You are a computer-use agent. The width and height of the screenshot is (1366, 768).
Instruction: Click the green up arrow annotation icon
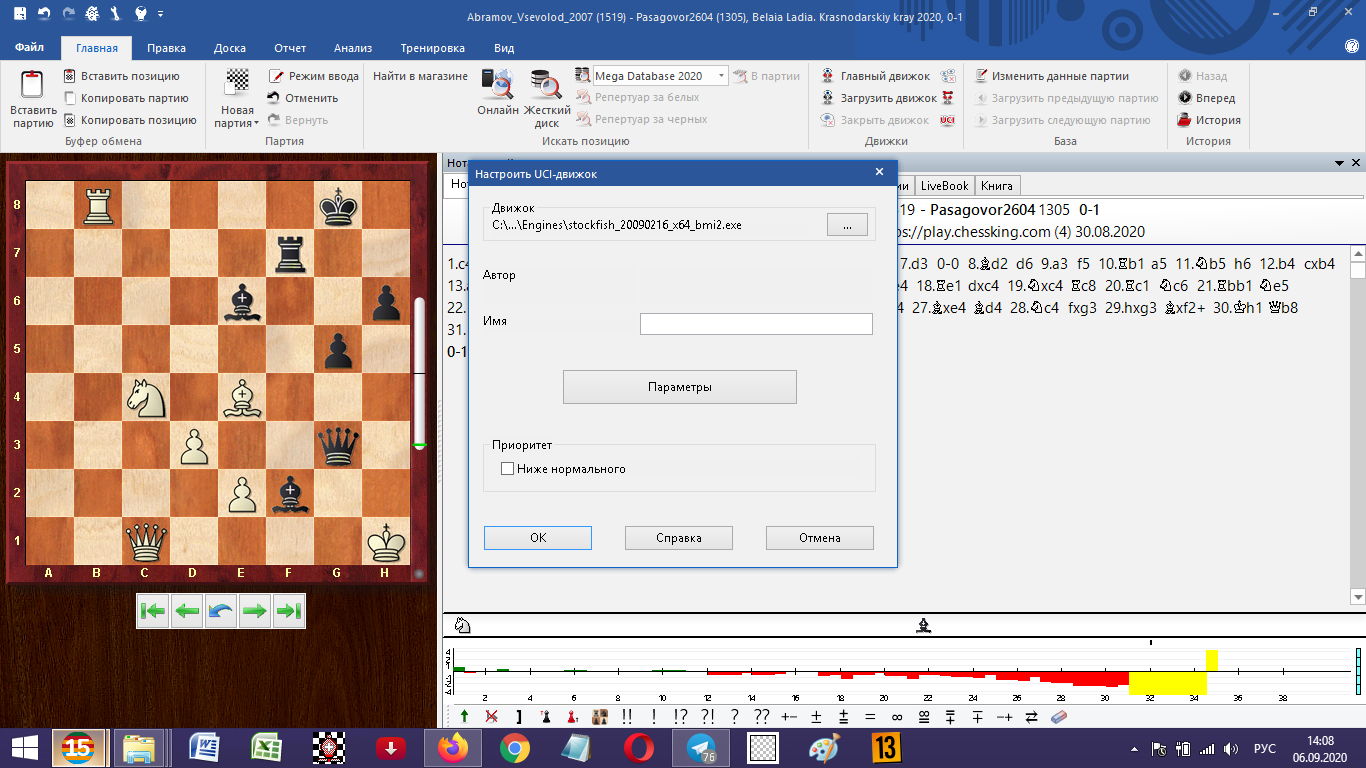[464, 716]
